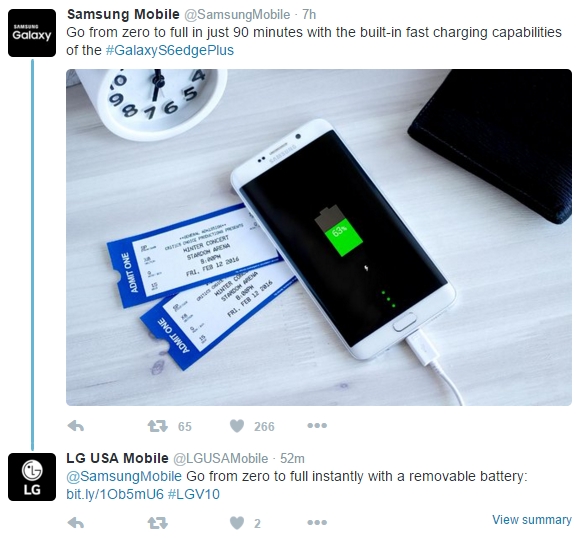
Task: Open the LG USA Mobile account name
Action: (117, 458)
